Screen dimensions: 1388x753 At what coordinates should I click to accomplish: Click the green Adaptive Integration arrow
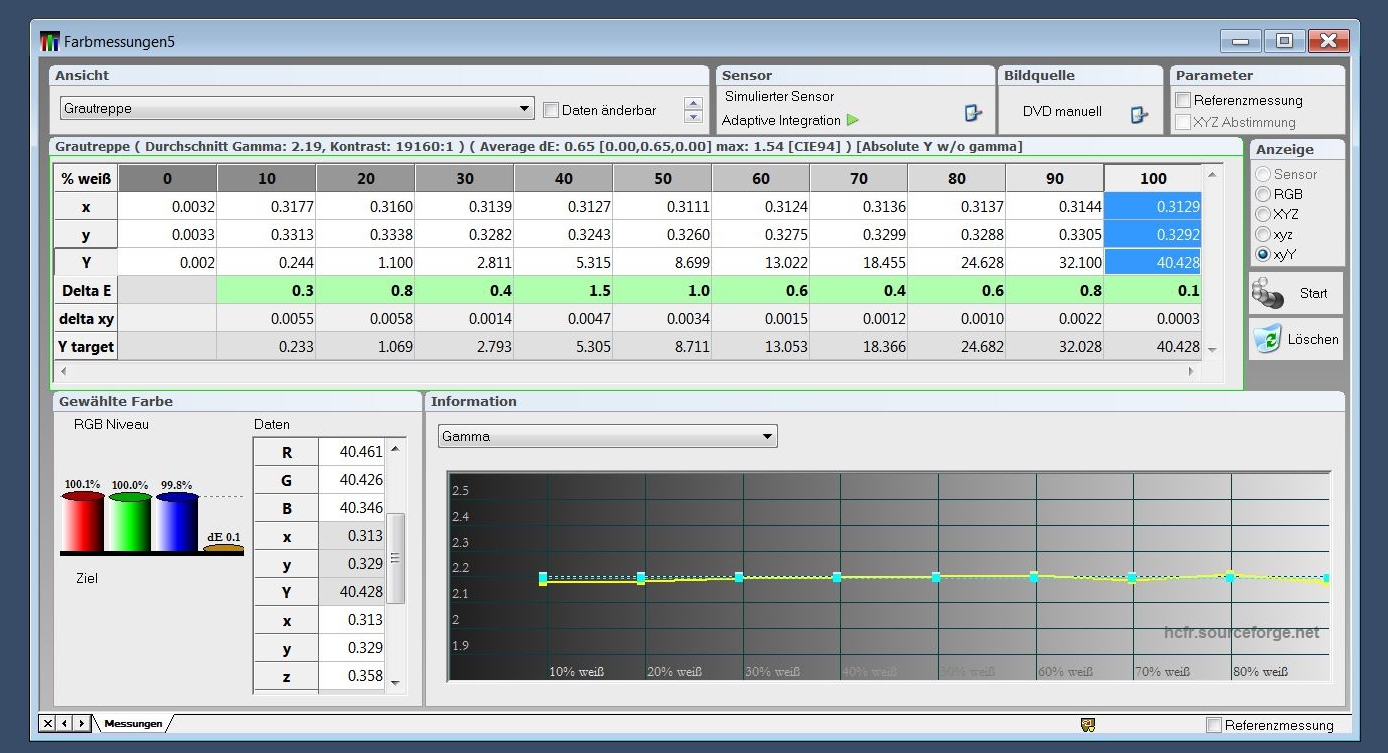click(853, 120)
